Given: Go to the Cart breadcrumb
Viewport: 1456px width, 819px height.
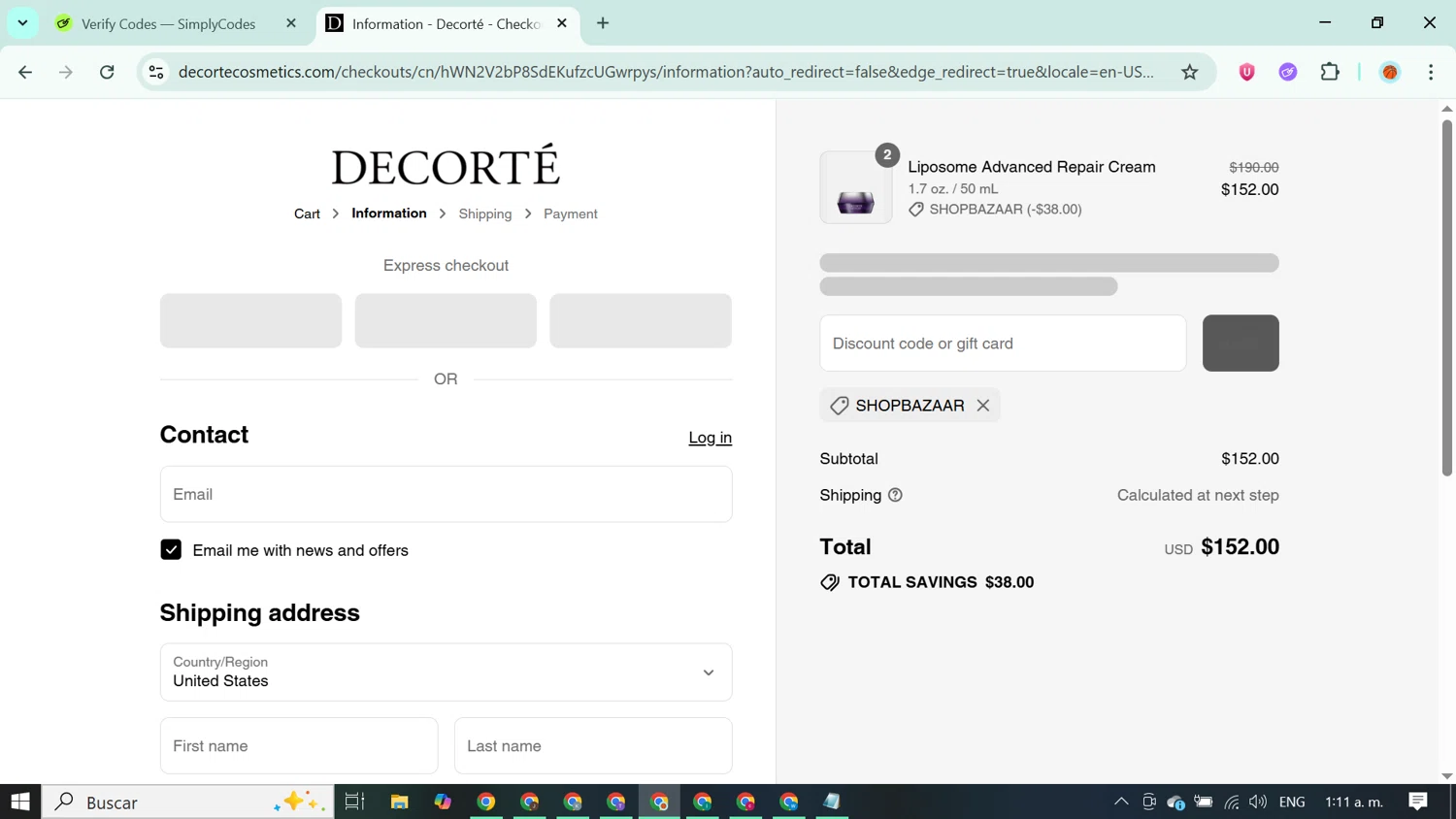Looking at the screenshot, I should [x=307, y=213].
